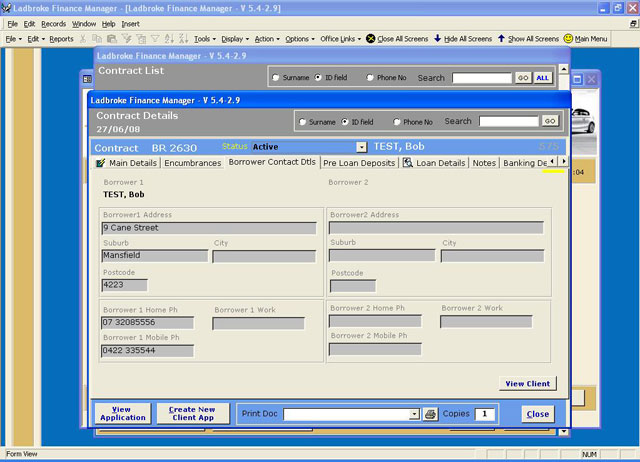Click the View Application button

tap(123, 413)
